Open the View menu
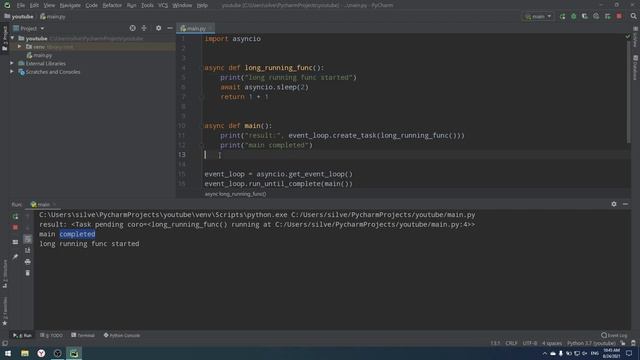The width and height of the screenshot is (640, 360). click(49, 5)
